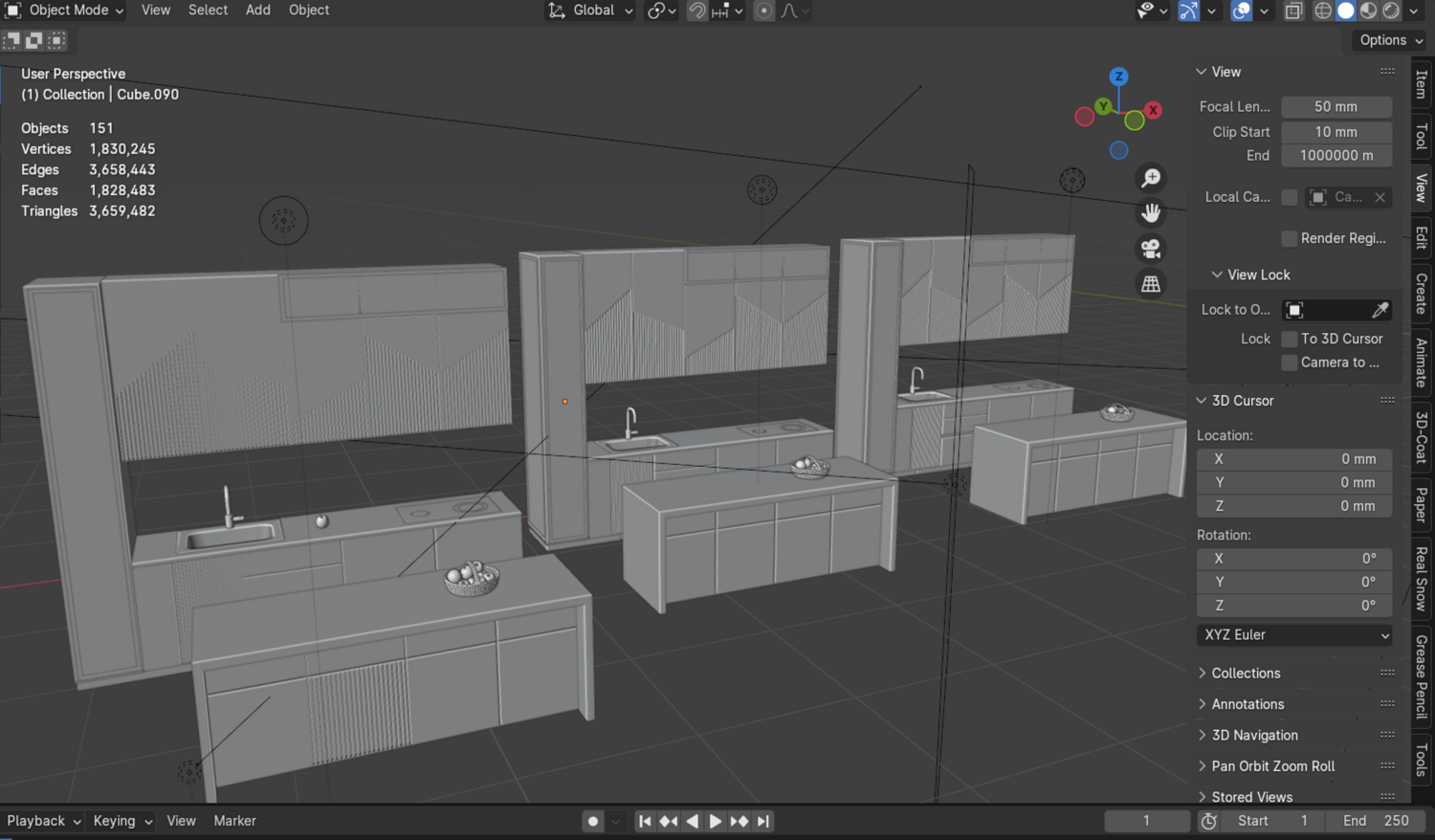
Task: Toggle the auto keying record button
Action: click(x=593, y=821)
